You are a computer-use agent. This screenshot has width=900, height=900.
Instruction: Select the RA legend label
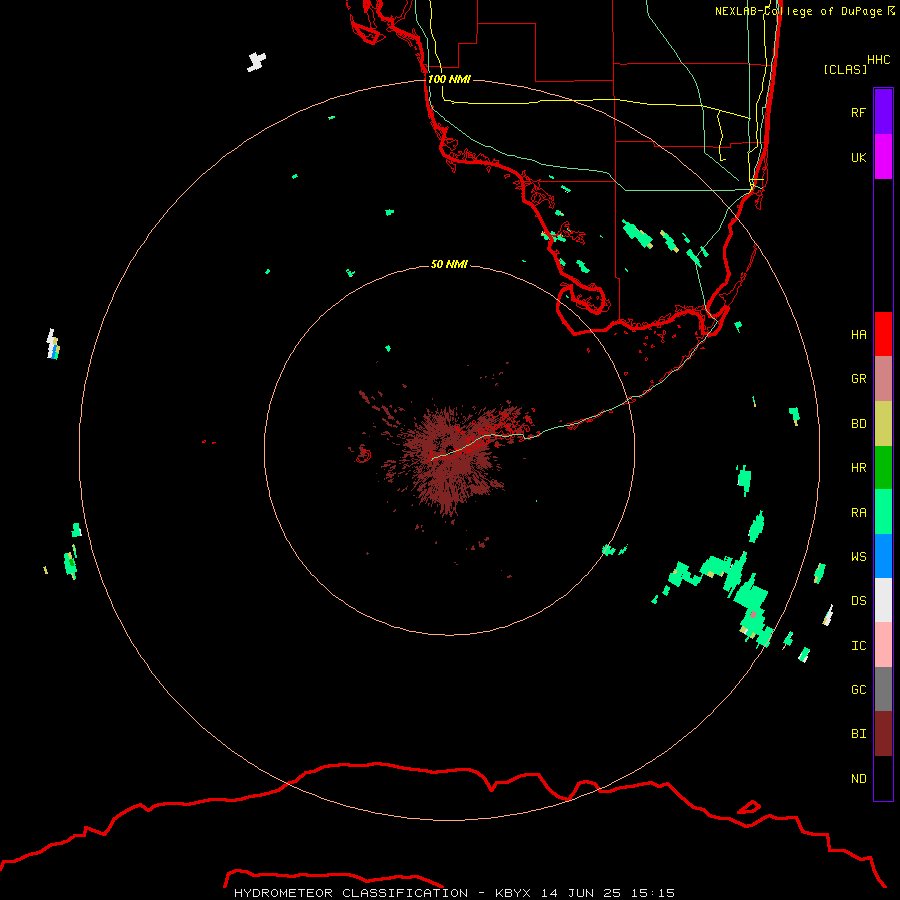(858, 513)
